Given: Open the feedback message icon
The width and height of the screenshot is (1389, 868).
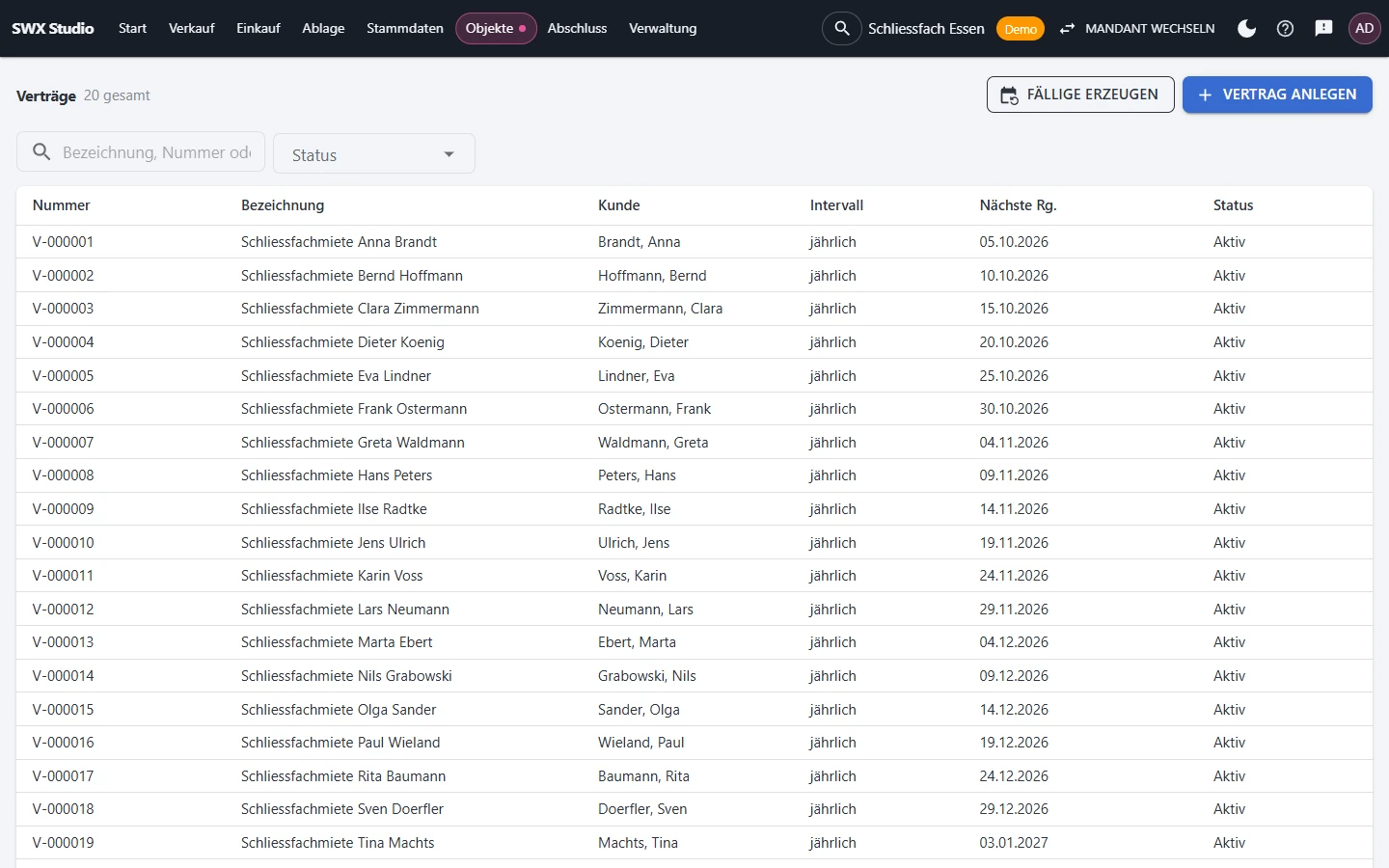Looking at the screenshot, I should (x=1323, y=28).
